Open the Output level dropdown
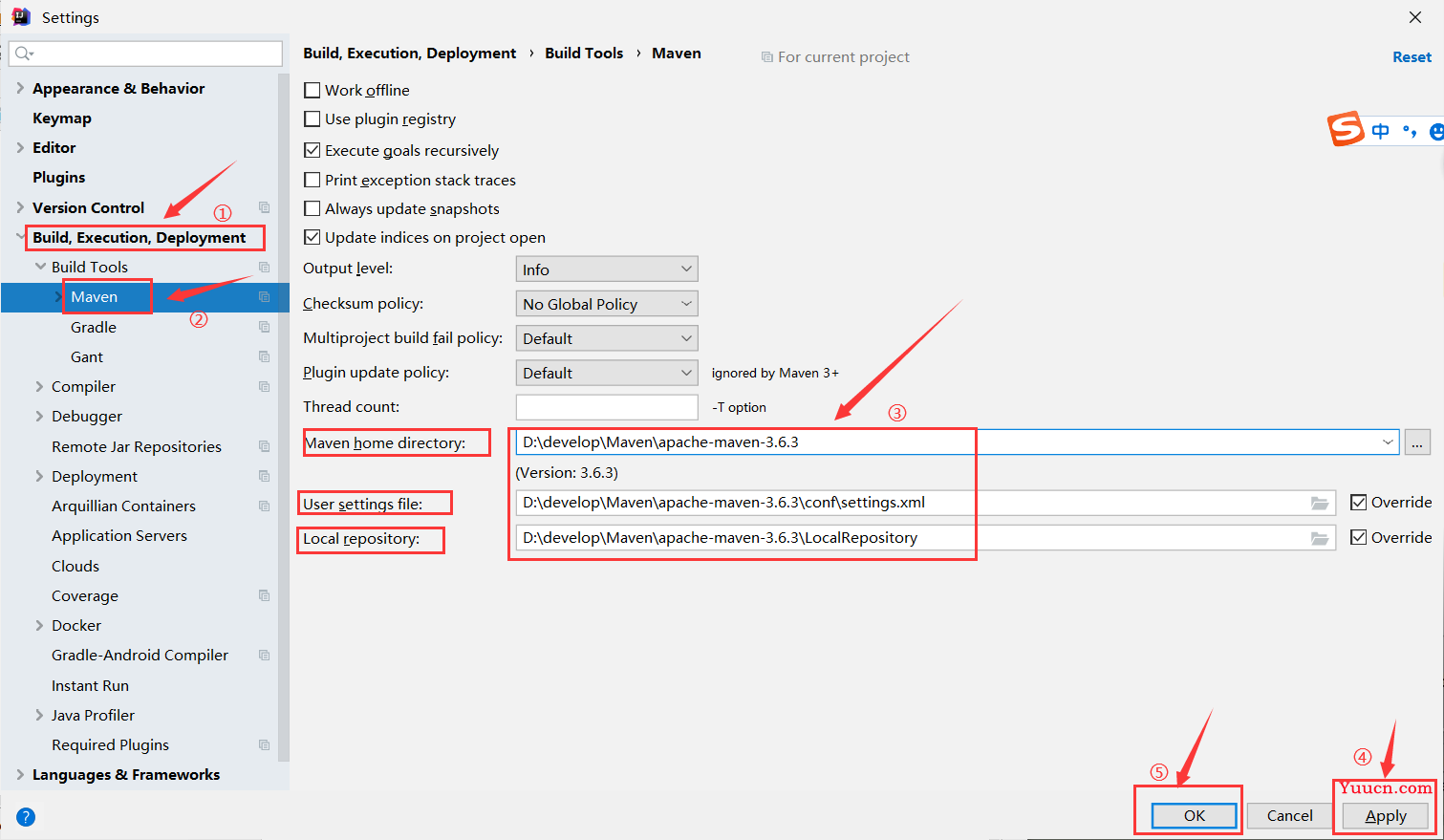The width and height of the screenshot is (1444, 840). point(607,269)
